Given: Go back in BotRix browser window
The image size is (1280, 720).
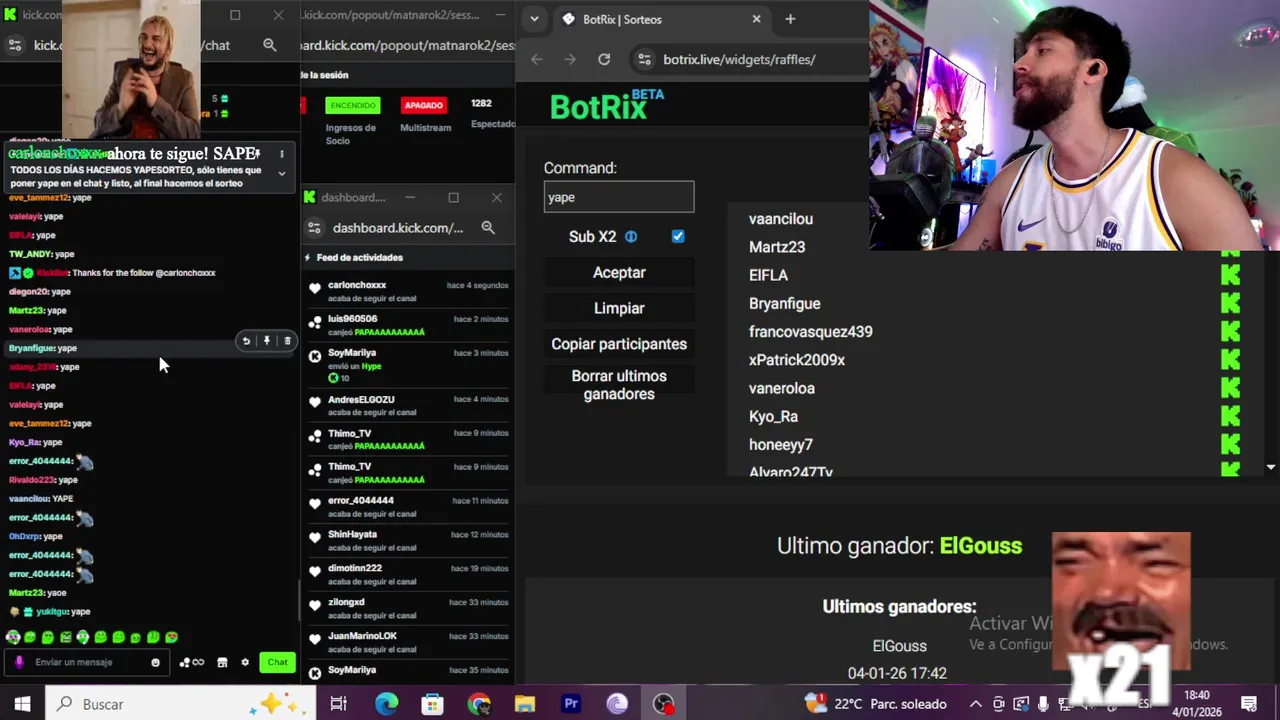Looking at the screenshot, I should [x=537, y=59].
